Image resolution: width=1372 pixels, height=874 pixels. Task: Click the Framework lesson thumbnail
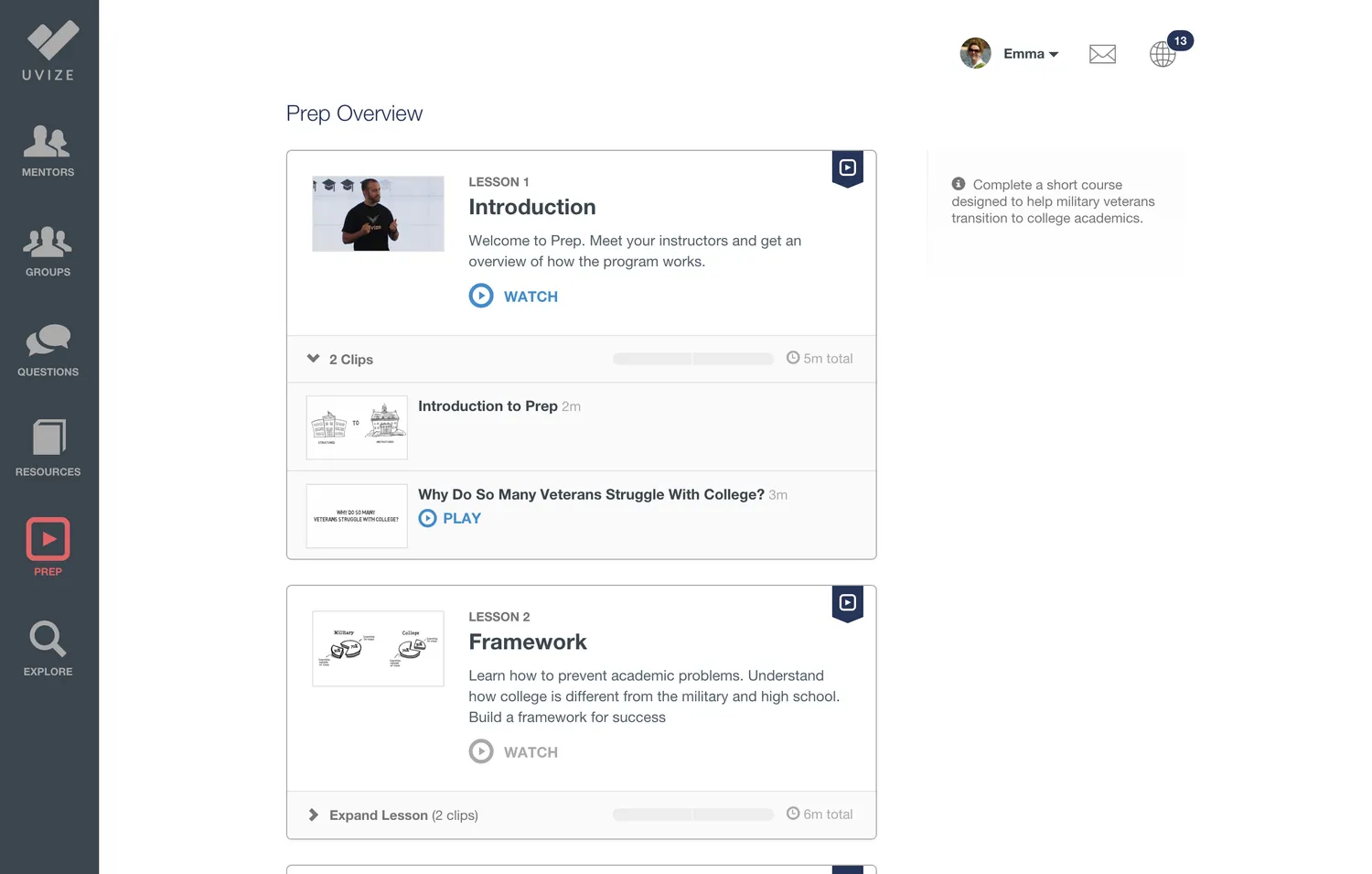click(x=378, y=649)
